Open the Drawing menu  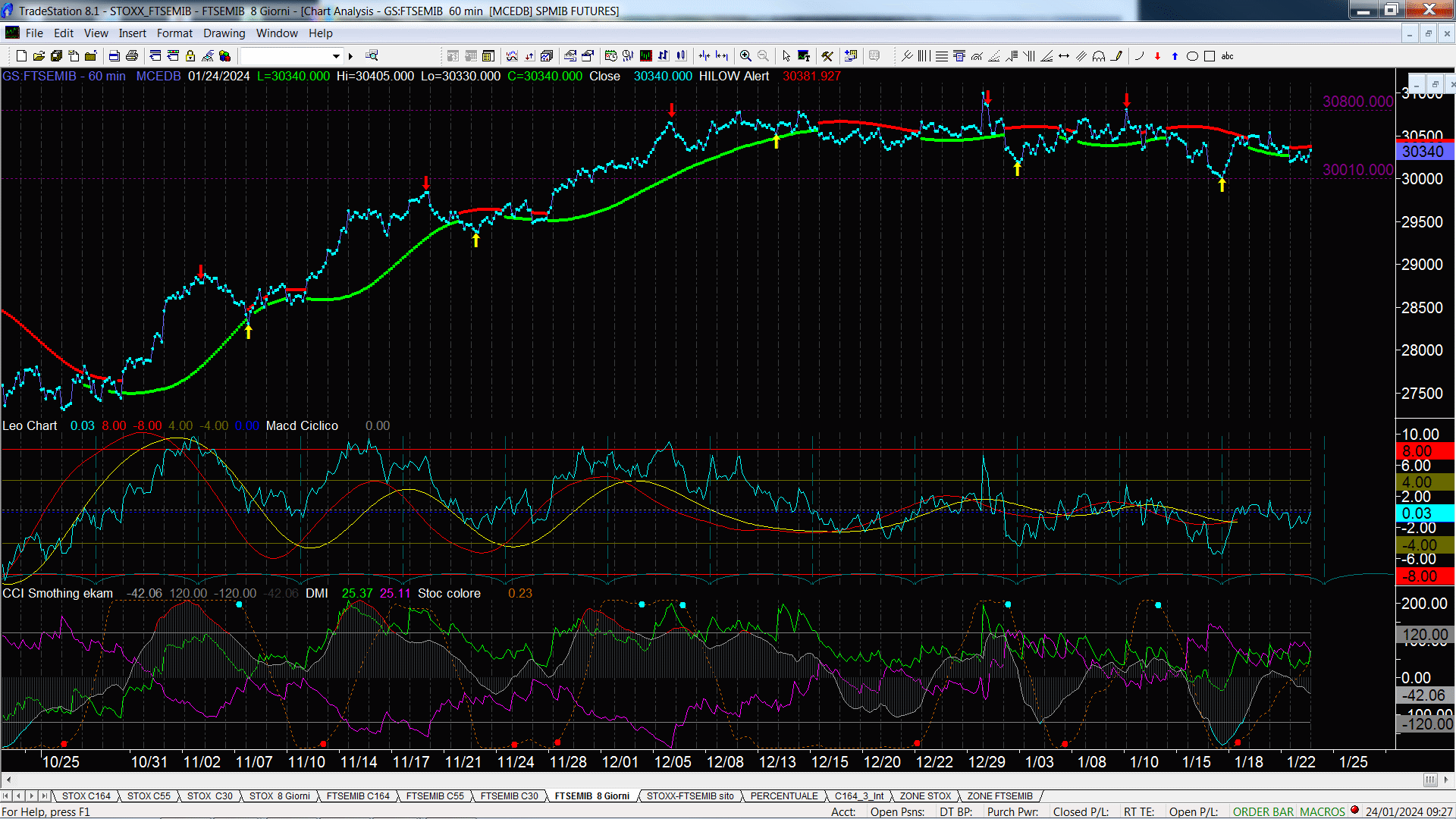tap(224, 33)
